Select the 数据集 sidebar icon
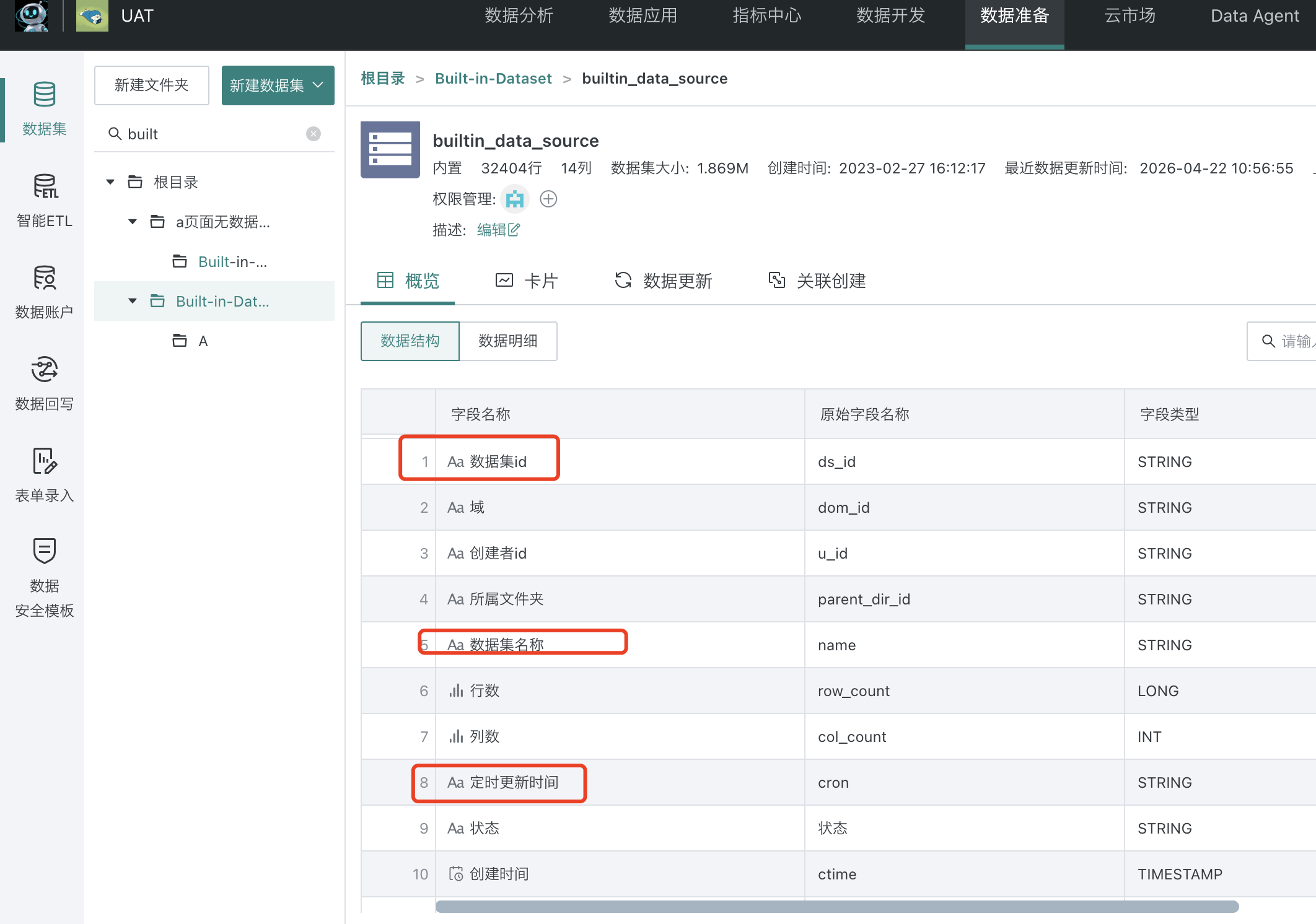The height and width of the screenshot is (924, 1316). click(43, 108)
